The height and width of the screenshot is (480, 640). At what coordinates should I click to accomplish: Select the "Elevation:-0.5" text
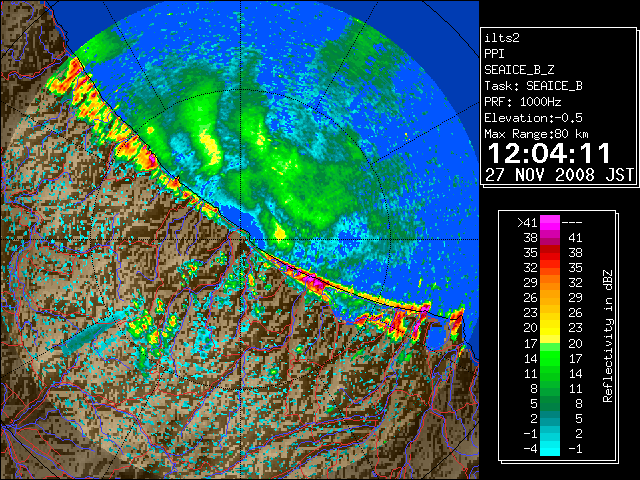click(x=533, y=118)
